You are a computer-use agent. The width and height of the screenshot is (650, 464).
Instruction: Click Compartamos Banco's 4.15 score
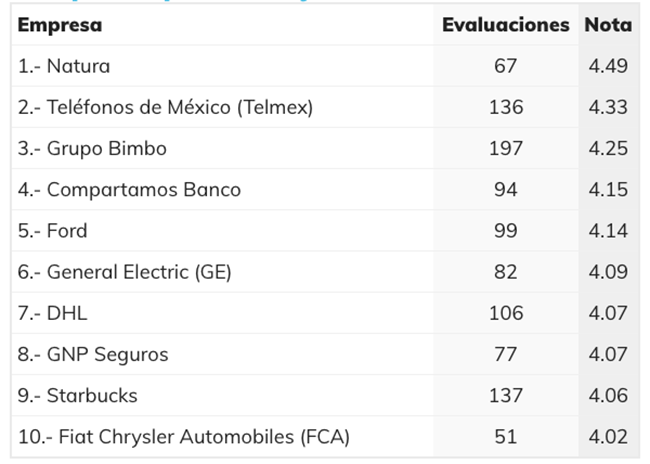click(609, 189)
